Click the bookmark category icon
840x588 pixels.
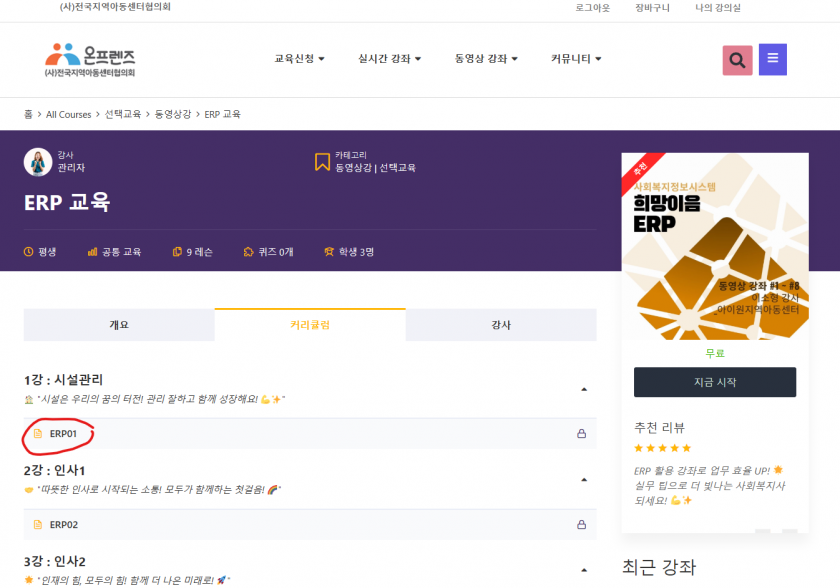(x=322, y=162)
